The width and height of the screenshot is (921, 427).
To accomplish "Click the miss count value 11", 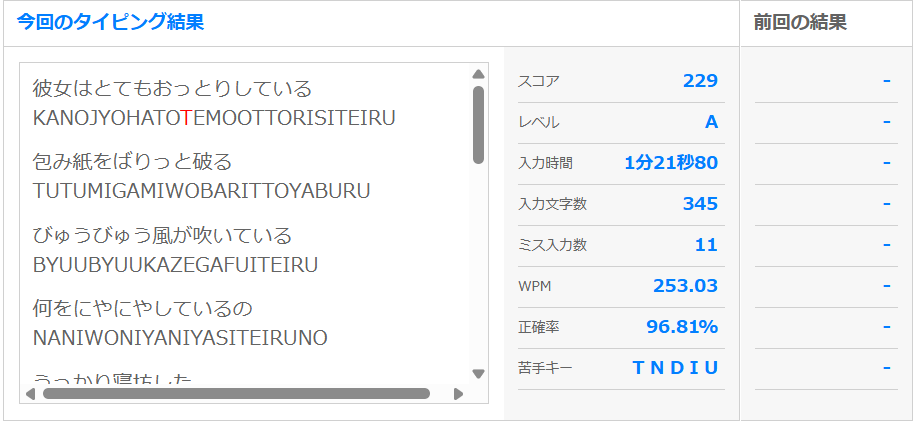I will point(706,245).
